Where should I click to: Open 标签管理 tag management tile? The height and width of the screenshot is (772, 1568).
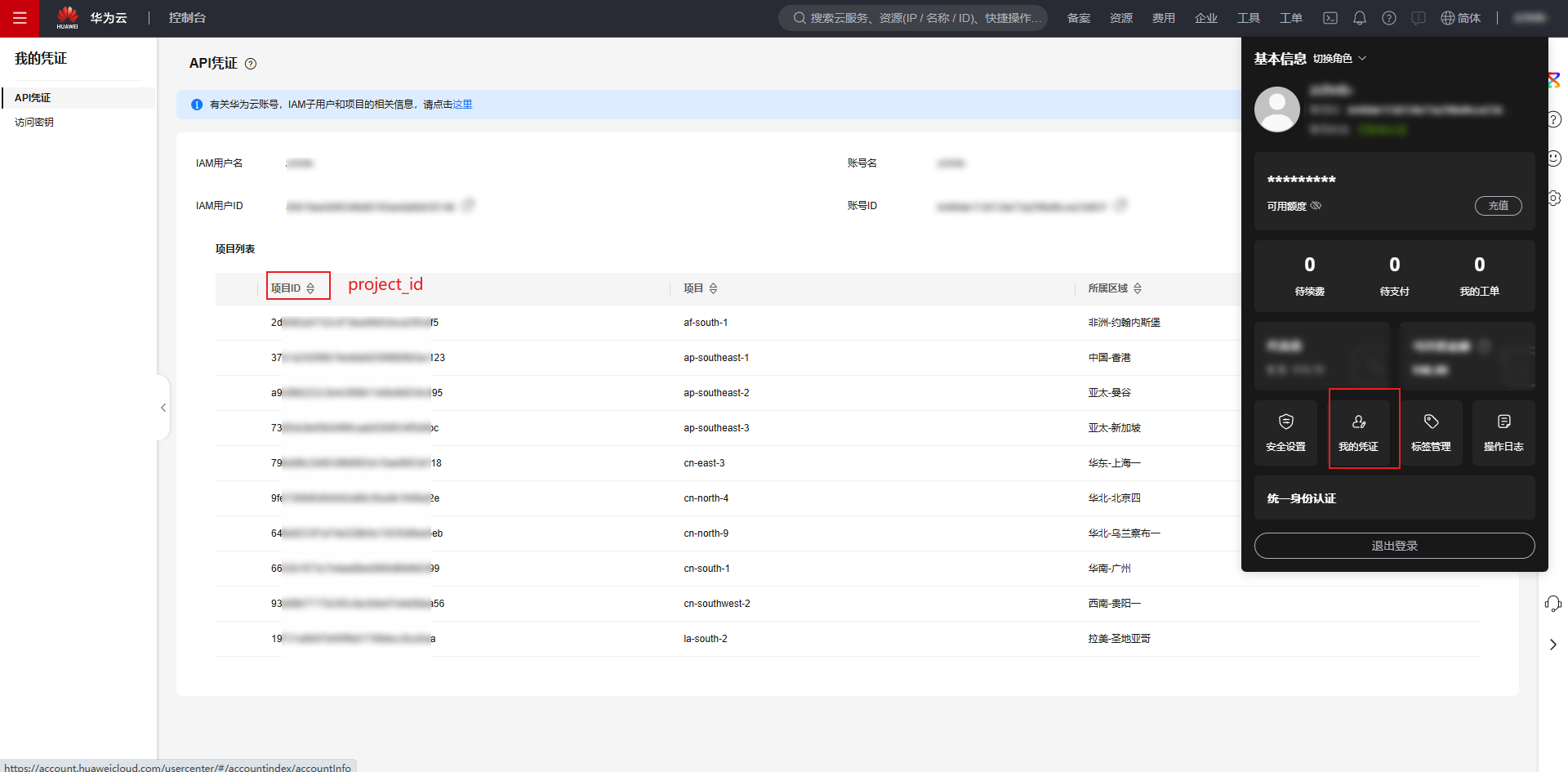1431,431
